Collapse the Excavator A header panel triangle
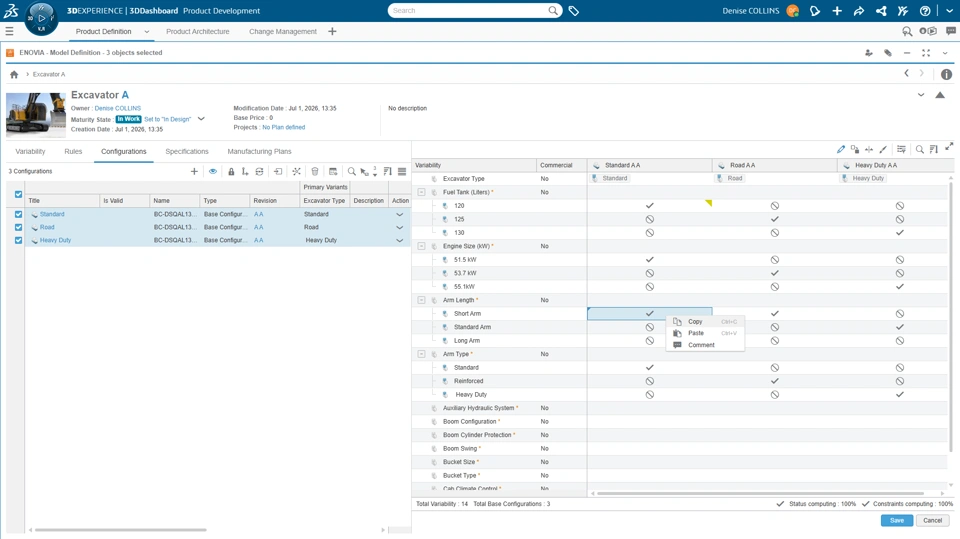The image size is (960, 539). point(940,95)
